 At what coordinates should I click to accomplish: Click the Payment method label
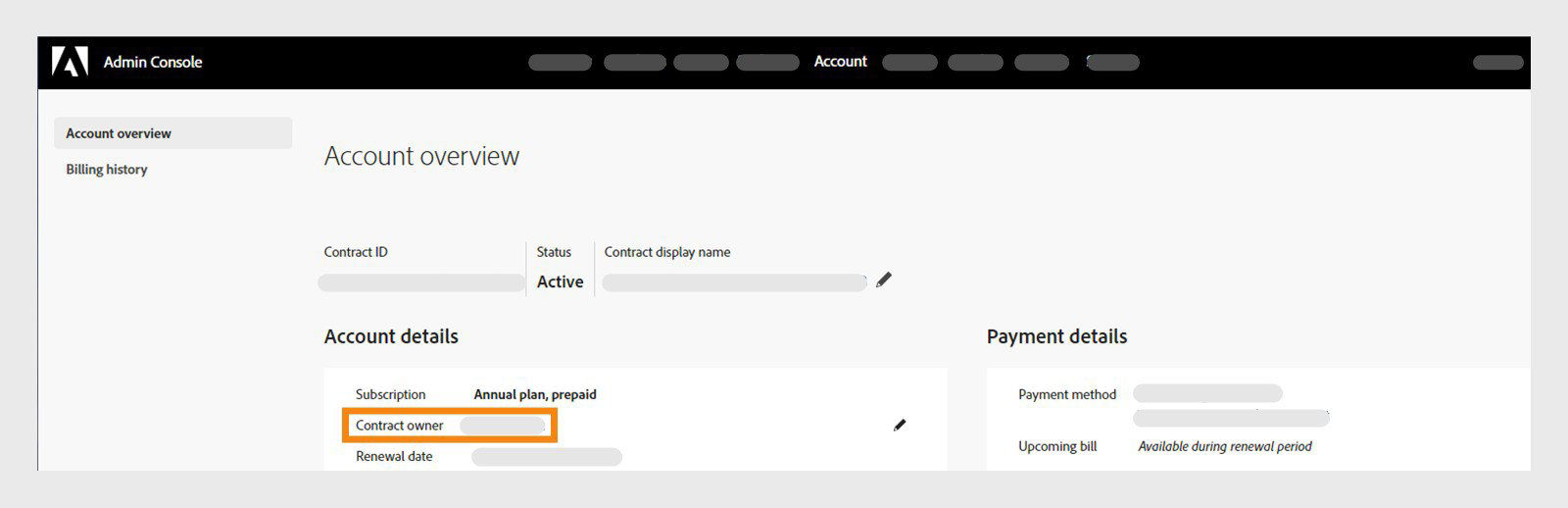pyautogui.click(x=1067, y=394)
